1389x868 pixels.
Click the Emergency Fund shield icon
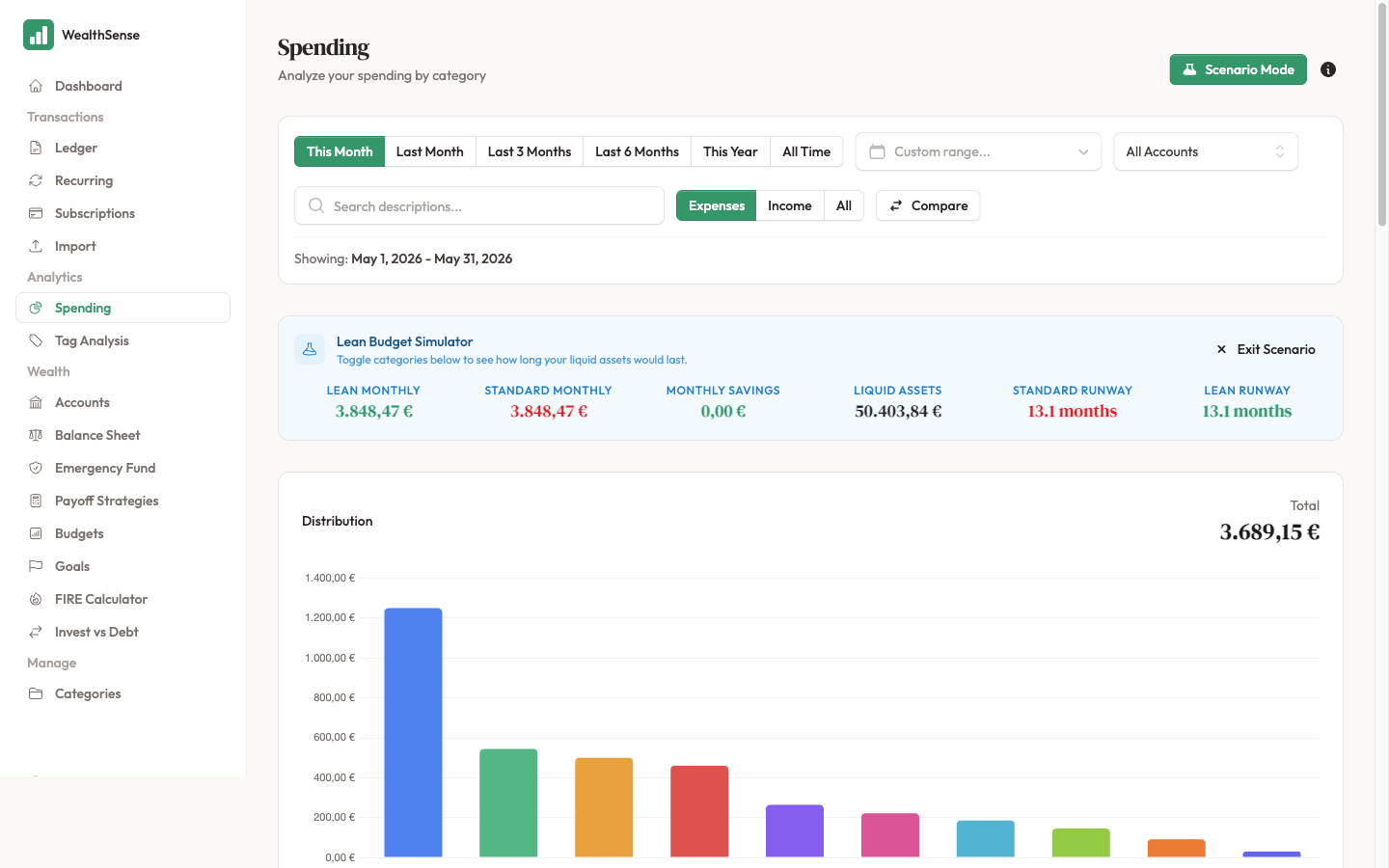(36, 468)
